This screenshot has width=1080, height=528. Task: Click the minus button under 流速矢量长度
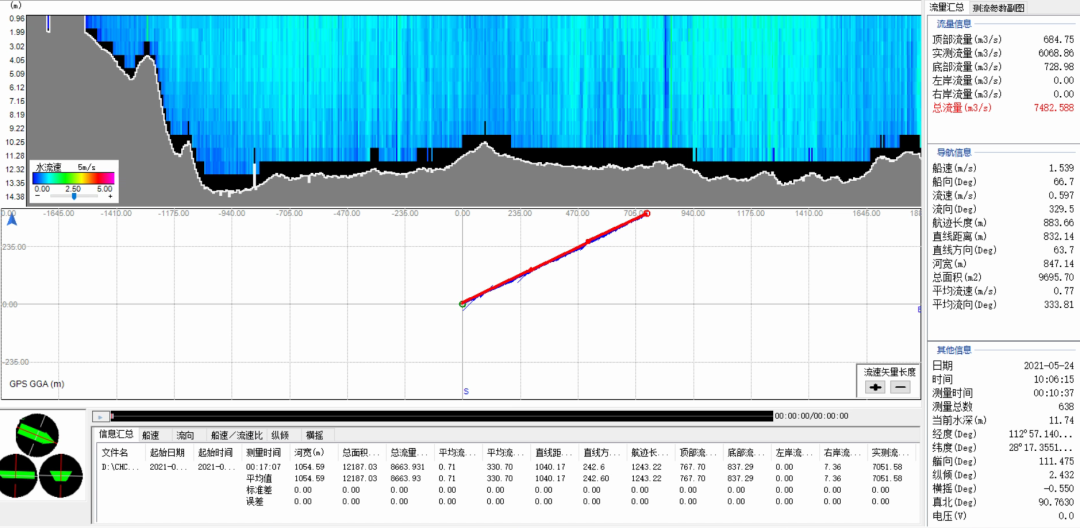click(x=900, y=387)
